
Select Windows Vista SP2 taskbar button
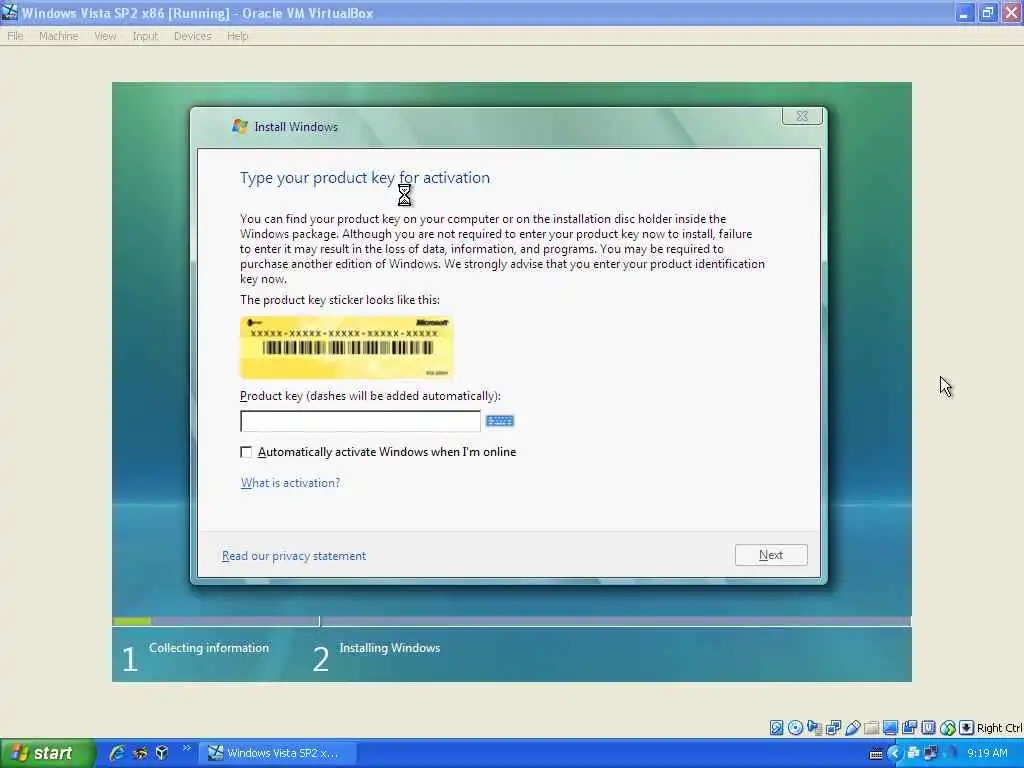coord(278,753)
